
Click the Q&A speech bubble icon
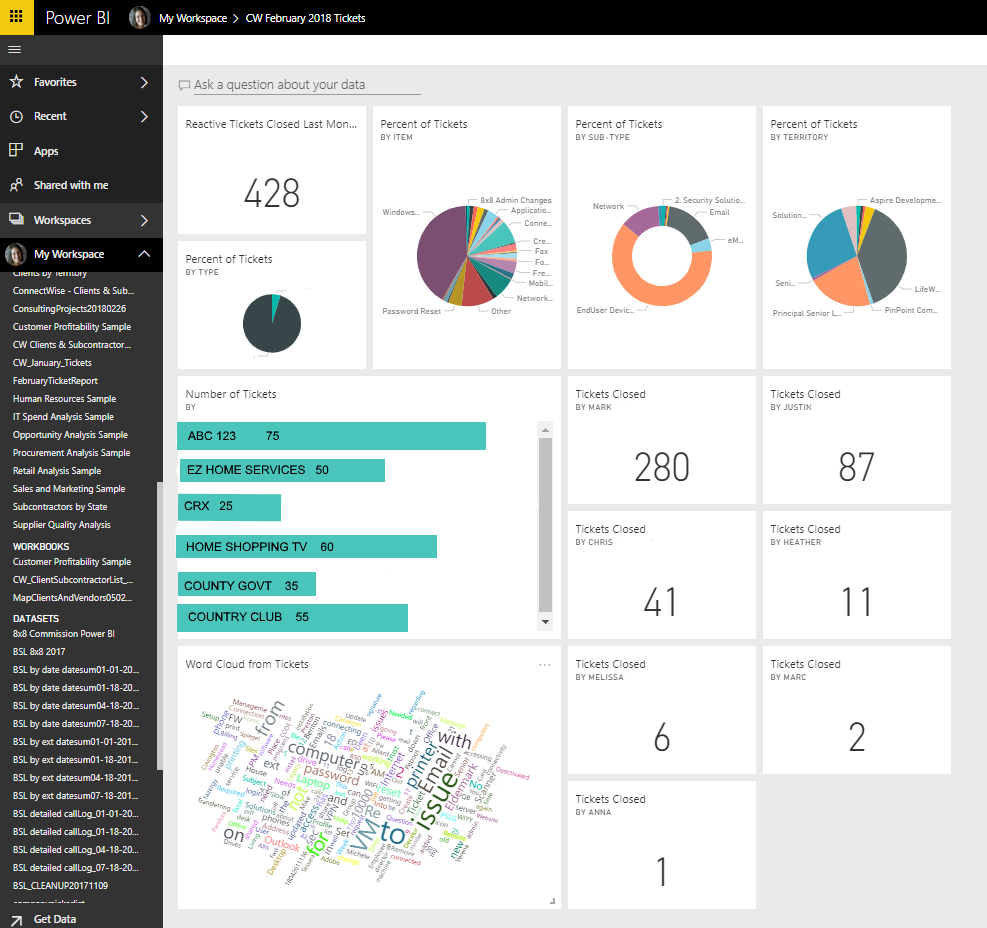184,85
